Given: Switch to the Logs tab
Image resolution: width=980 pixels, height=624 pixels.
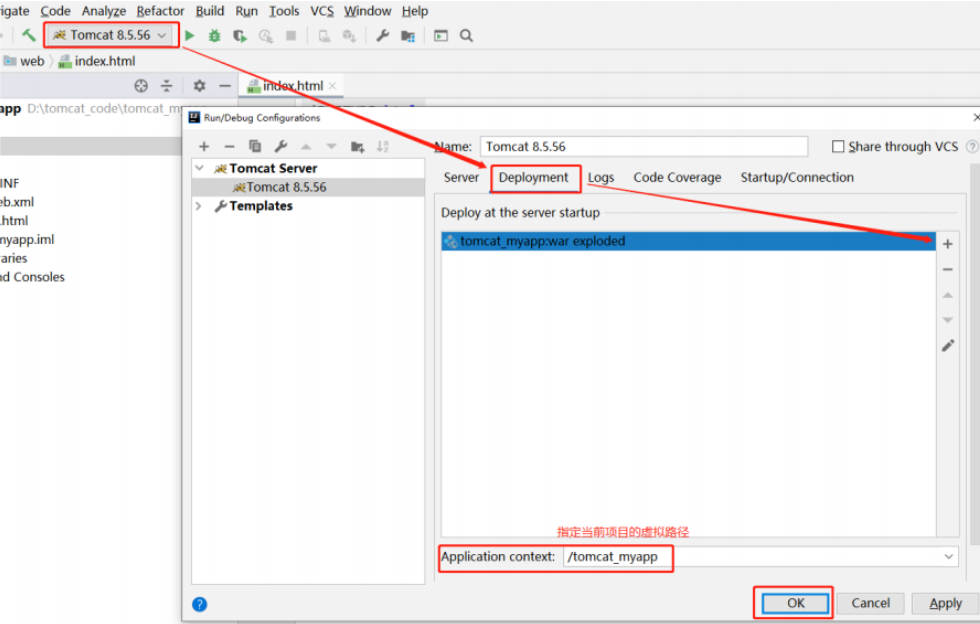Looking at the screenshot, I should [601, 178].
